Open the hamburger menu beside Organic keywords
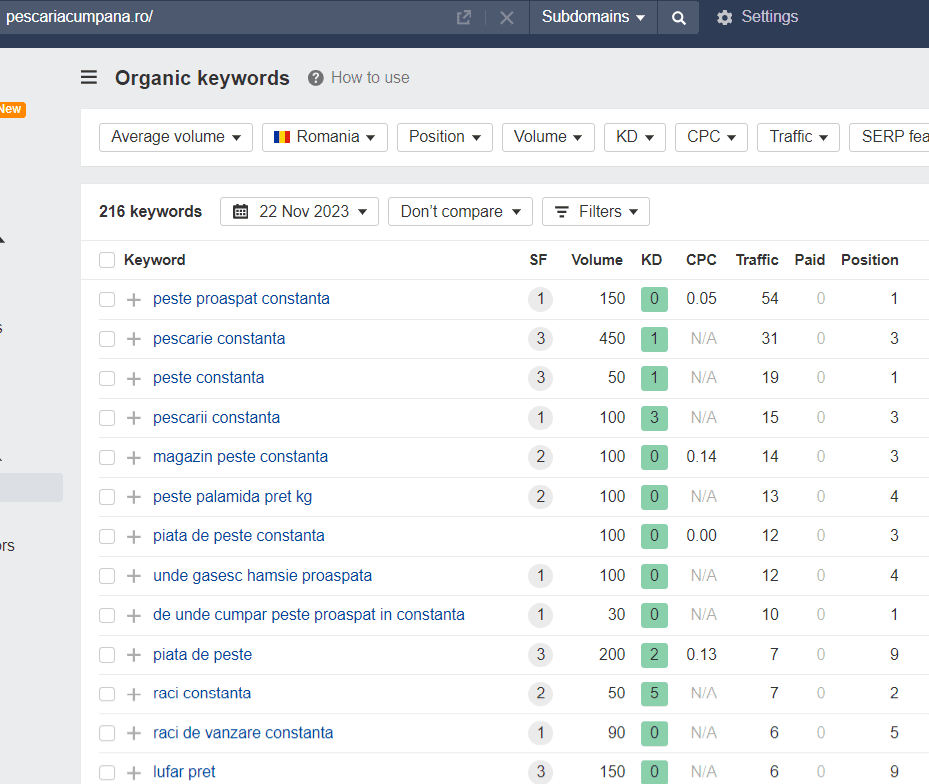 click(x=89, y=78)
